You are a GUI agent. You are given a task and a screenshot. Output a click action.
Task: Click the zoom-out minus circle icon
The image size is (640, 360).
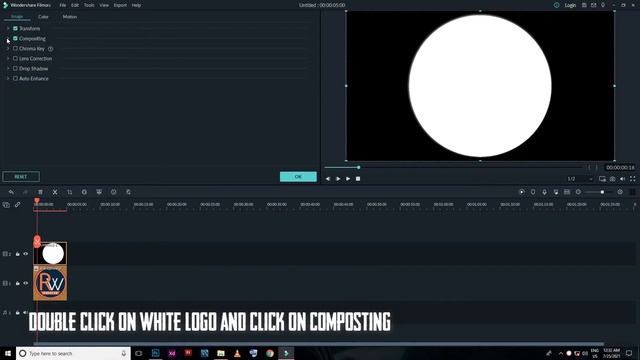(x=578, y=192)
